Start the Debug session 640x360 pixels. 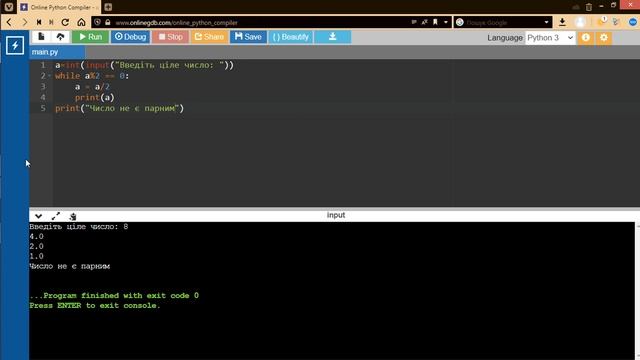131,37
